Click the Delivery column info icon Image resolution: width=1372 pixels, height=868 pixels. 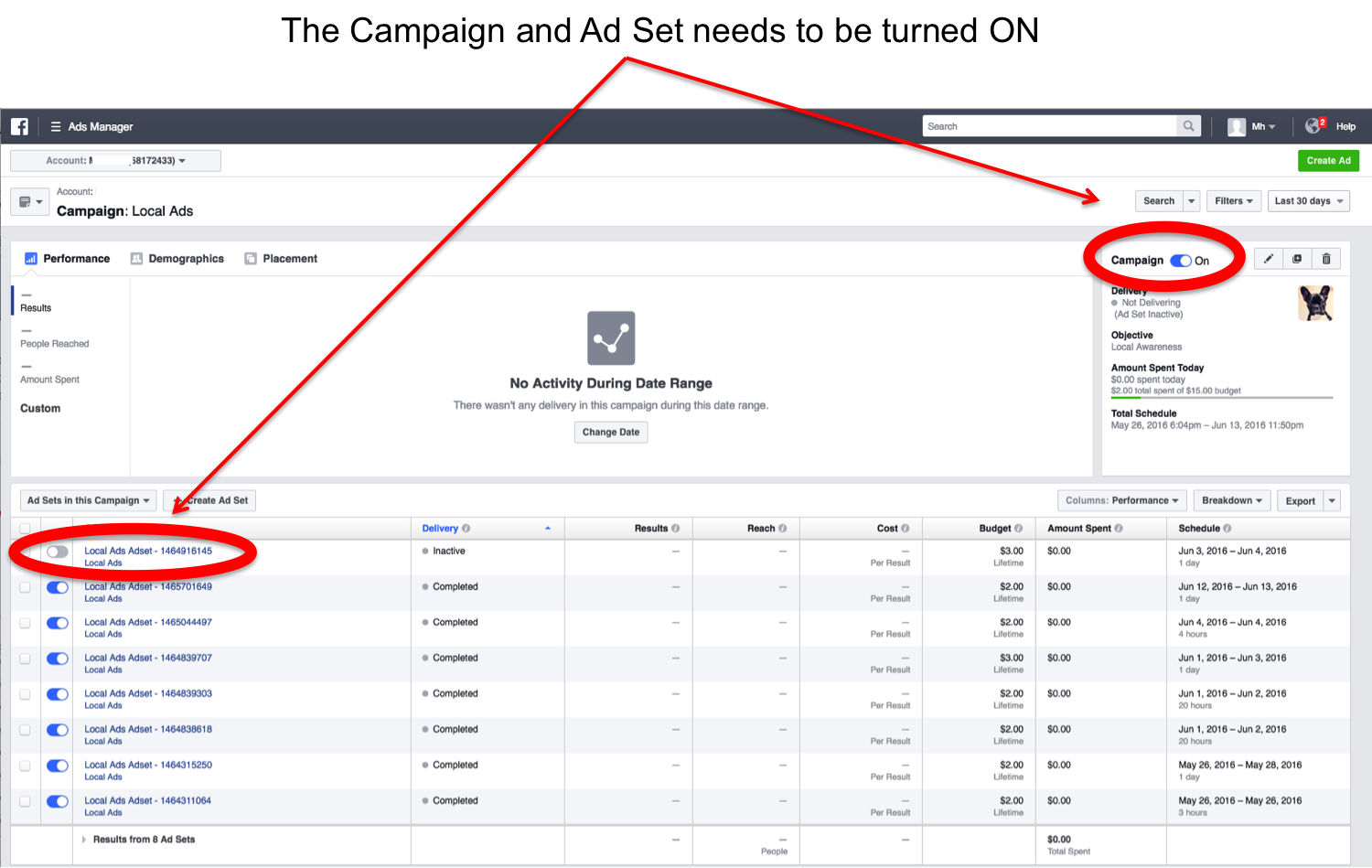(466, 529)
